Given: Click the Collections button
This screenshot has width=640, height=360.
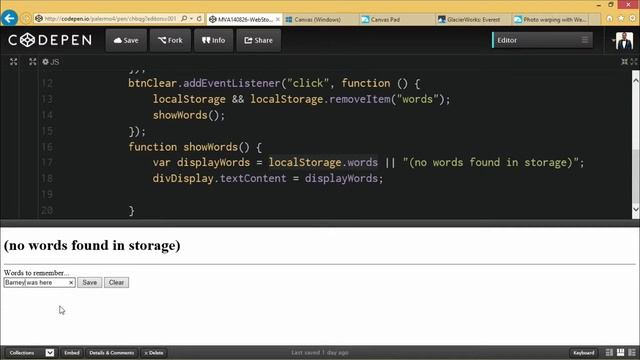Looking at the screenshot, I should 22,353.
